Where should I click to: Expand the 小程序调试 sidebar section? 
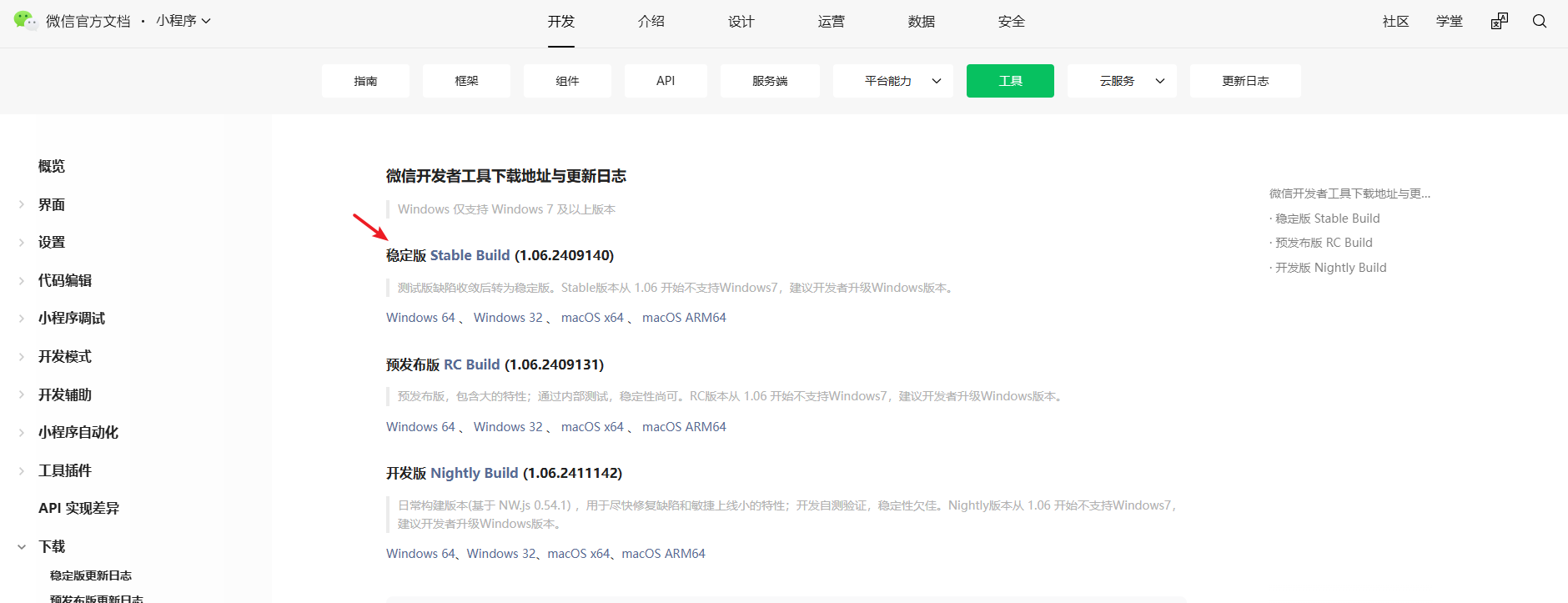22,319
